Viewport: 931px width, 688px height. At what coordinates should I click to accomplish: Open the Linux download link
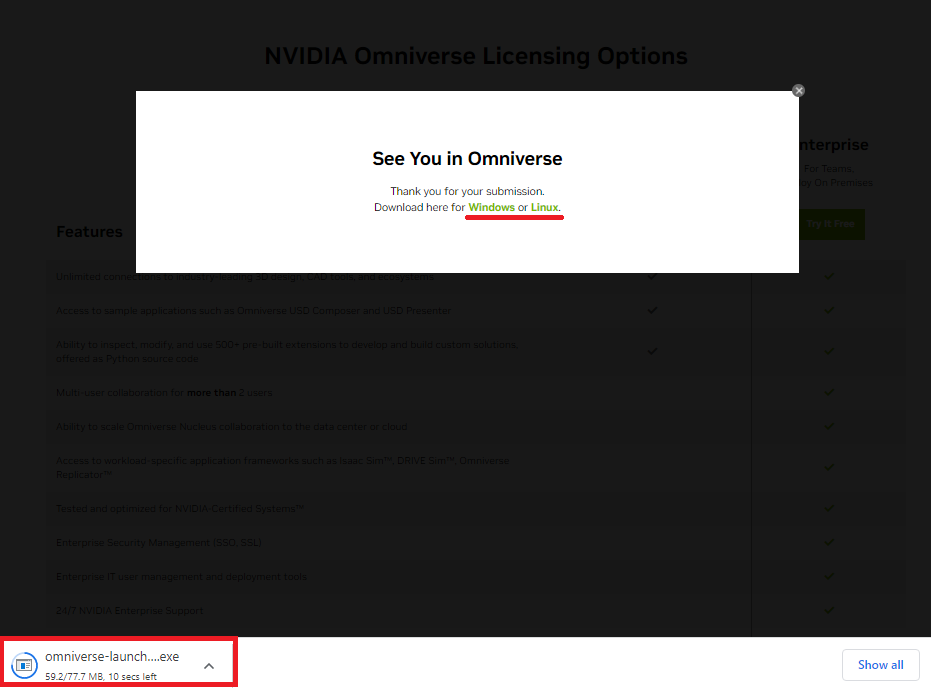pyautogui.click(x=544, y=207)
